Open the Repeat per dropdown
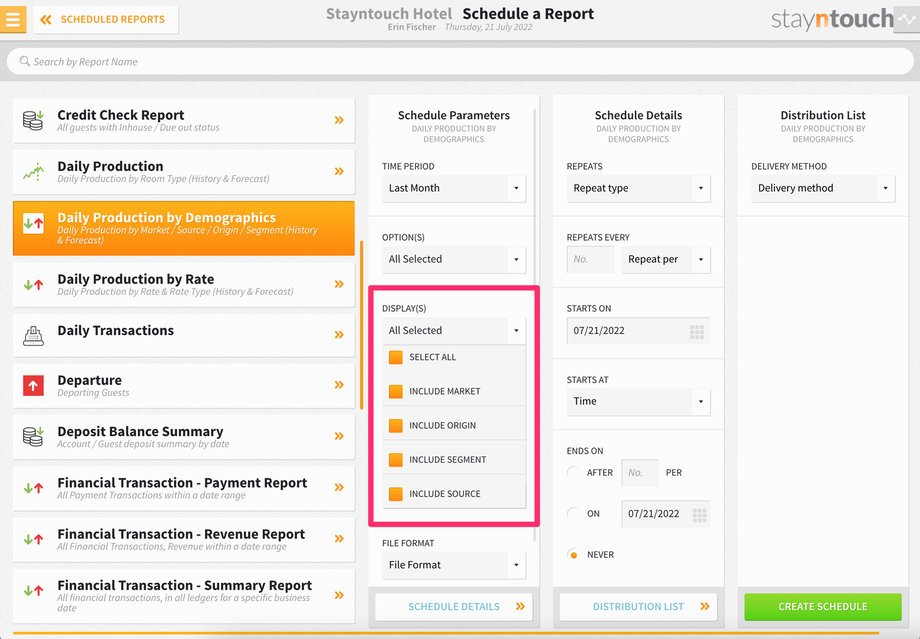Viewport: 920px width, 639px height. [666, 259]
